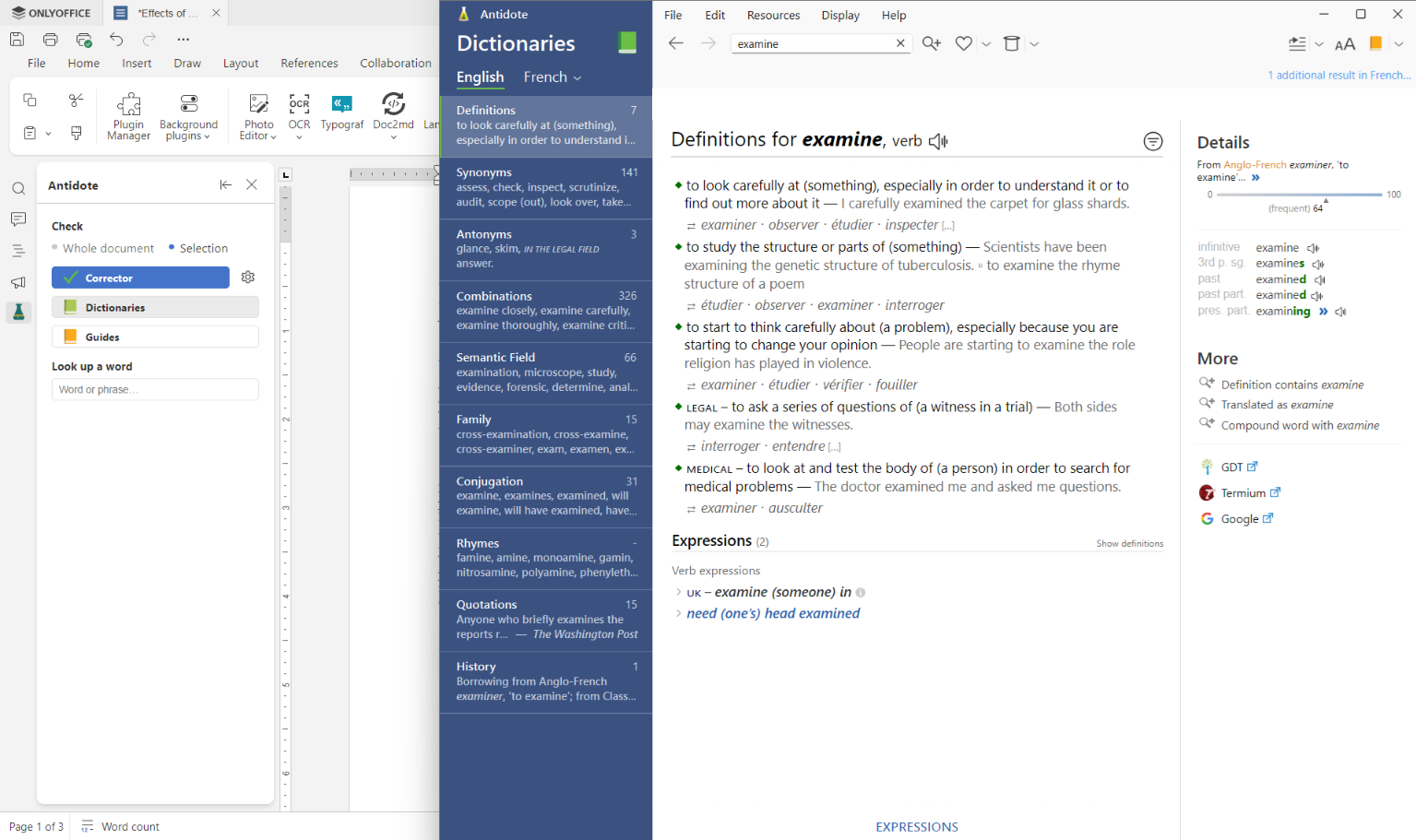Image resolution: width=1416 pixels, height=840 pixels.
Task: Select the Selection check option
Action: pyautogui.click(x=198, y=248)
